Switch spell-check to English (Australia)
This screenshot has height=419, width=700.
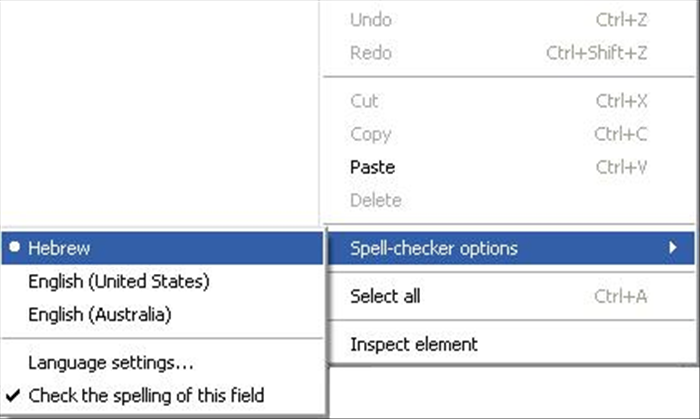[100, 314]
